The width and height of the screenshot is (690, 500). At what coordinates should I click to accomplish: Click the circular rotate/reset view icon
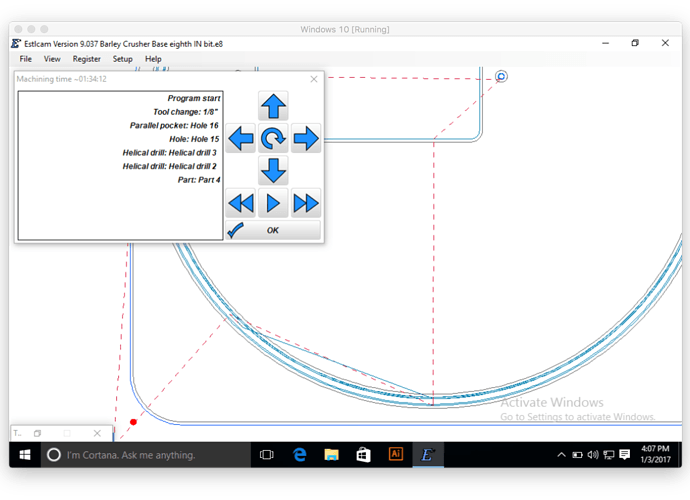(x=273, y=138)
